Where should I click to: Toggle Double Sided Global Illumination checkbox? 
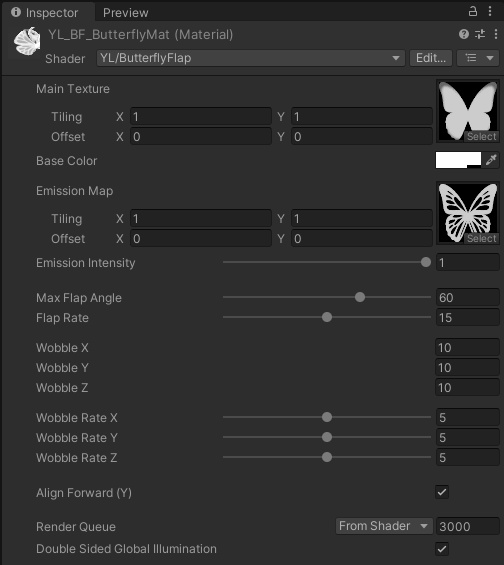(x=442, y=549)
